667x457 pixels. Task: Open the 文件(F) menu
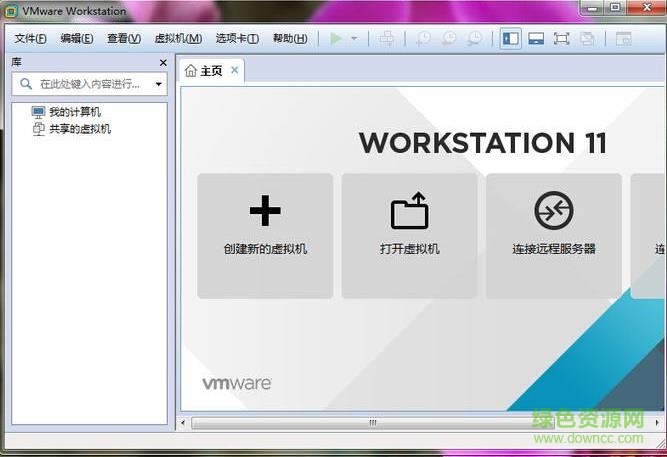[x=30, y=39]
